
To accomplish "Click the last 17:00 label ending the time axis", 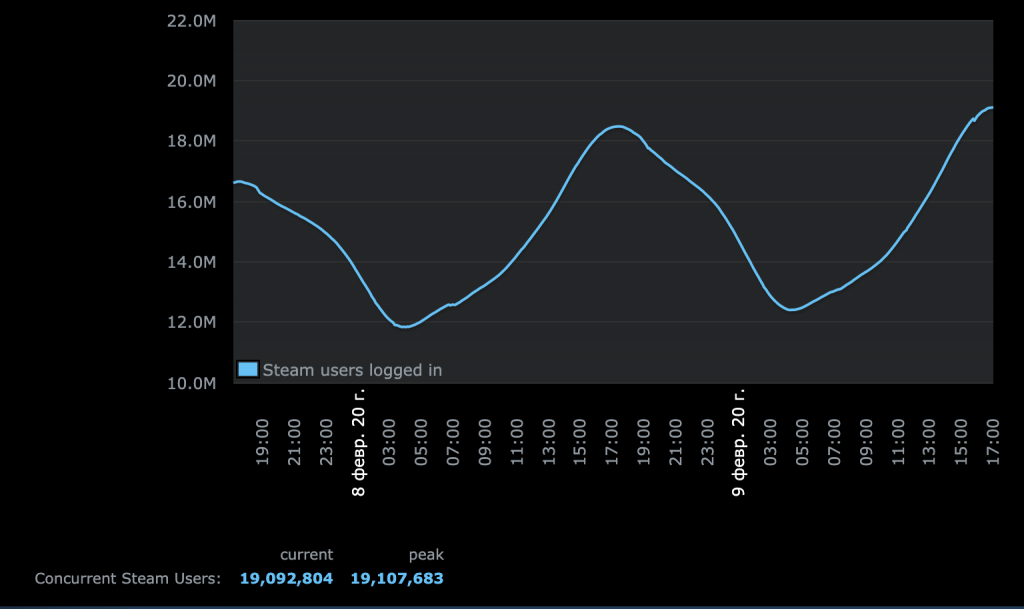I will (x=992, y=438).
